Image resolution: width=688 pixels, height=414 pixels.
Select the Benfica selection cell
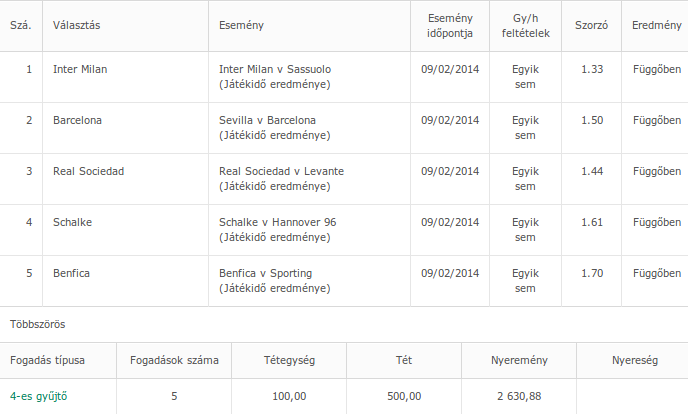click(72, 273)
